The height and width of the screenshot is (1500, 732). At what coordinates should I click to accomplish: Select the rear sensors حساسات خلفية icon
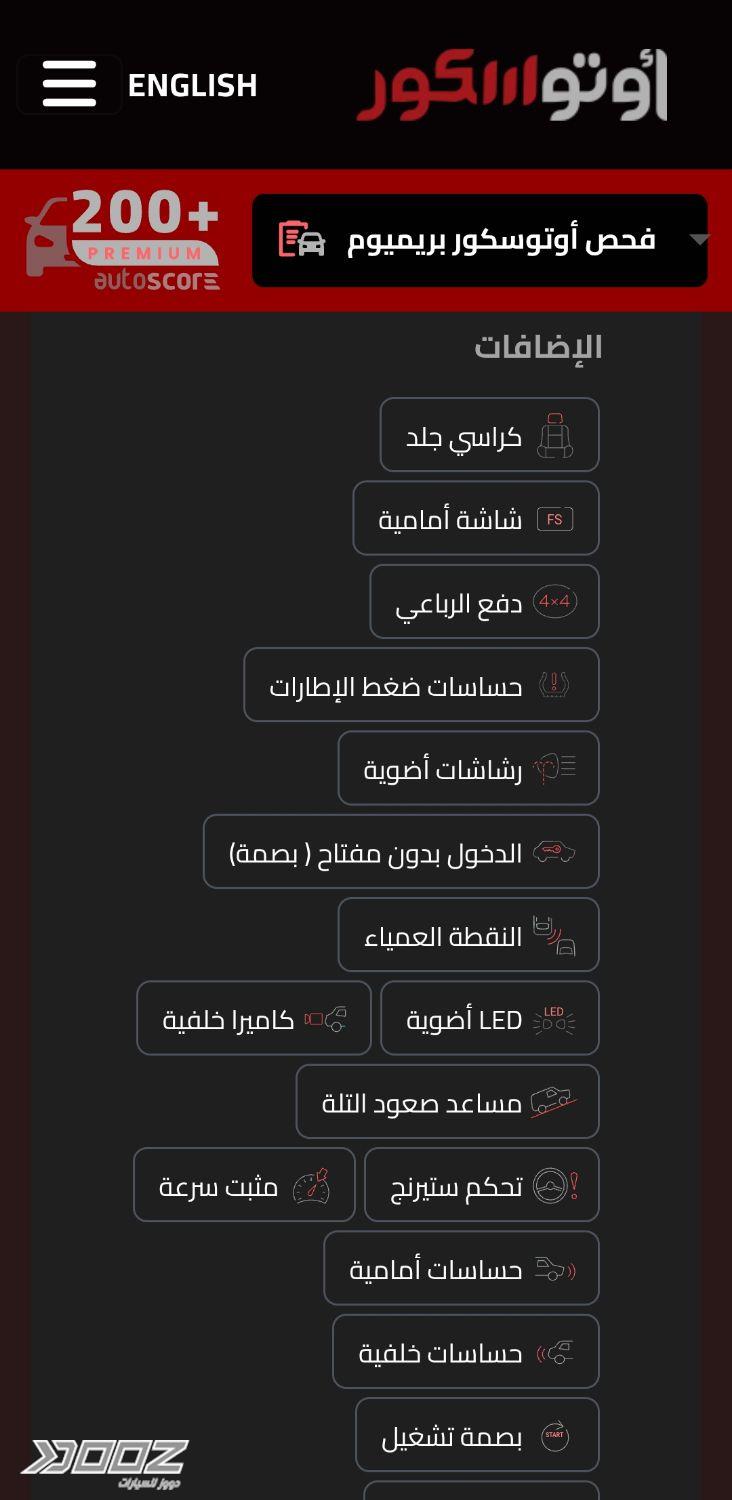555,1353
